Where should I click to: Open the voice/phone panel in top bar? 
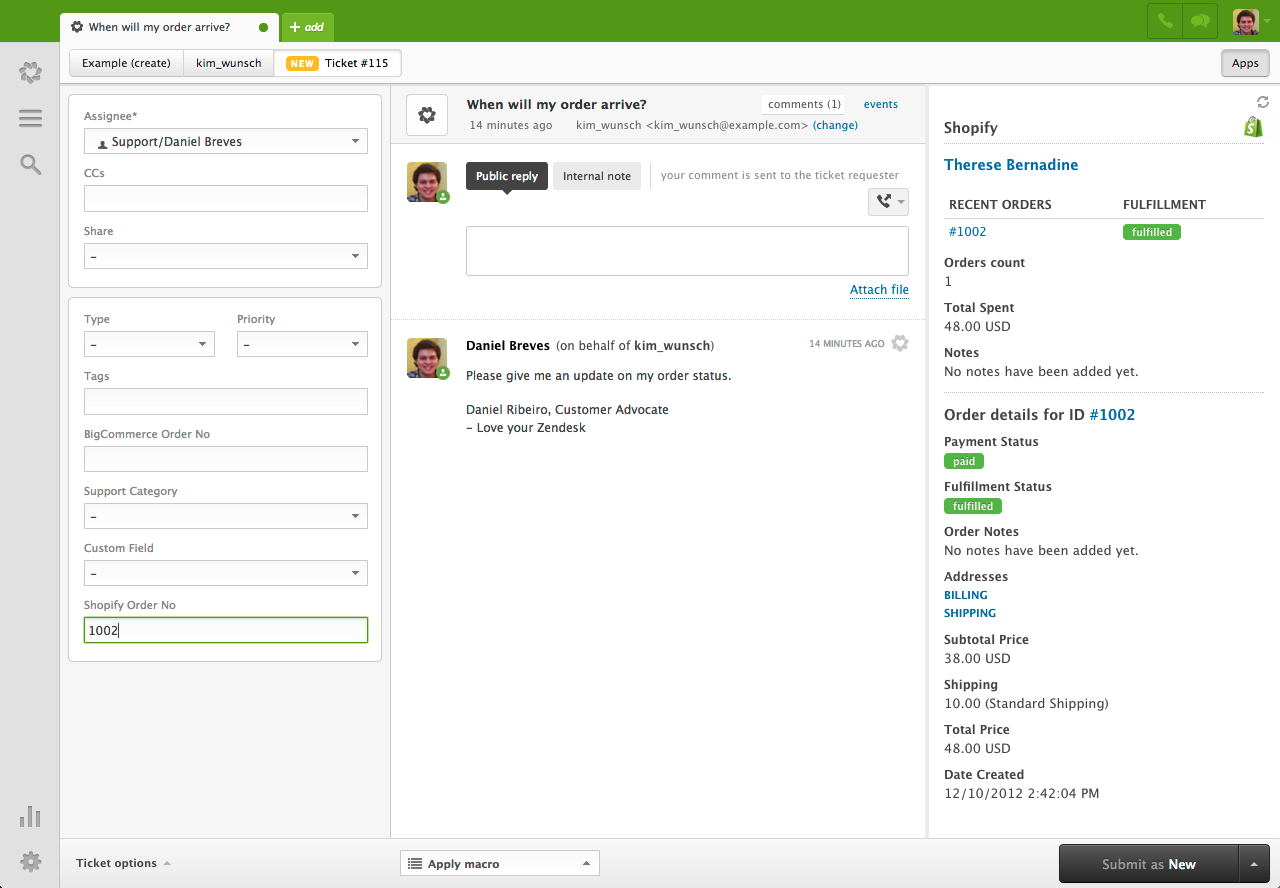point(1163,21)
